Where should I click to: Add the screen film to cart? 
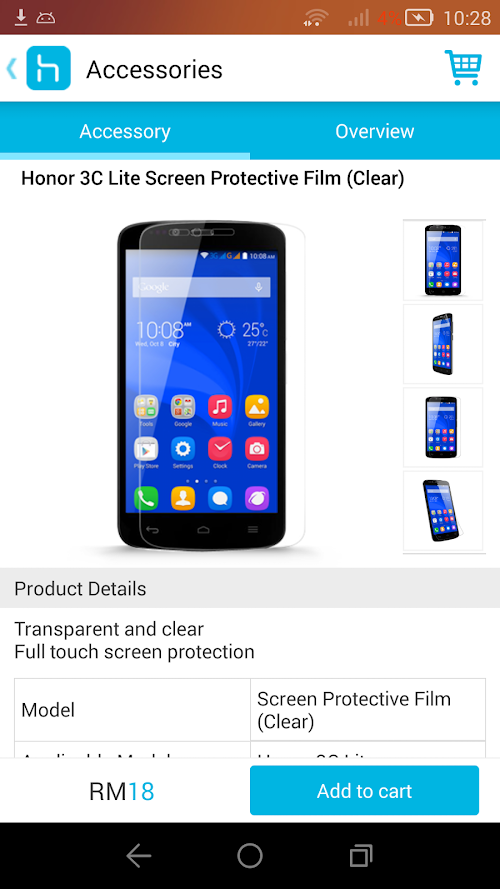point(365,790)
